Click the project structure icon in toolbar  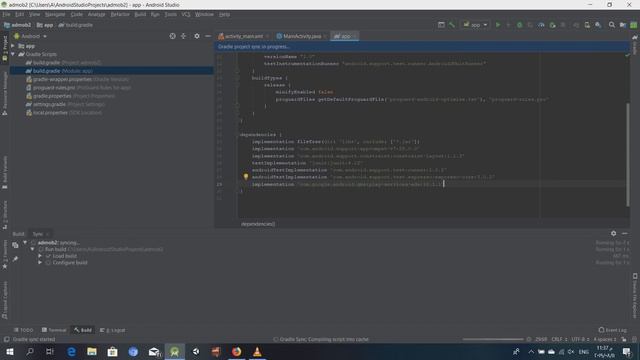tap(623, 25)
